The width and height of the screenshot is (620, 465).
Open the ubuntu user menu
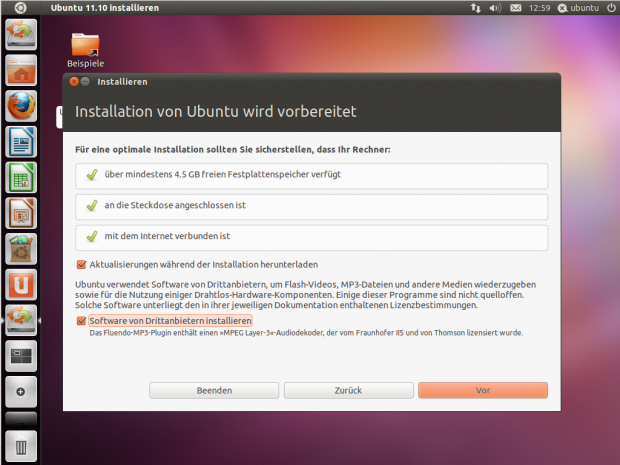(578, 8)
